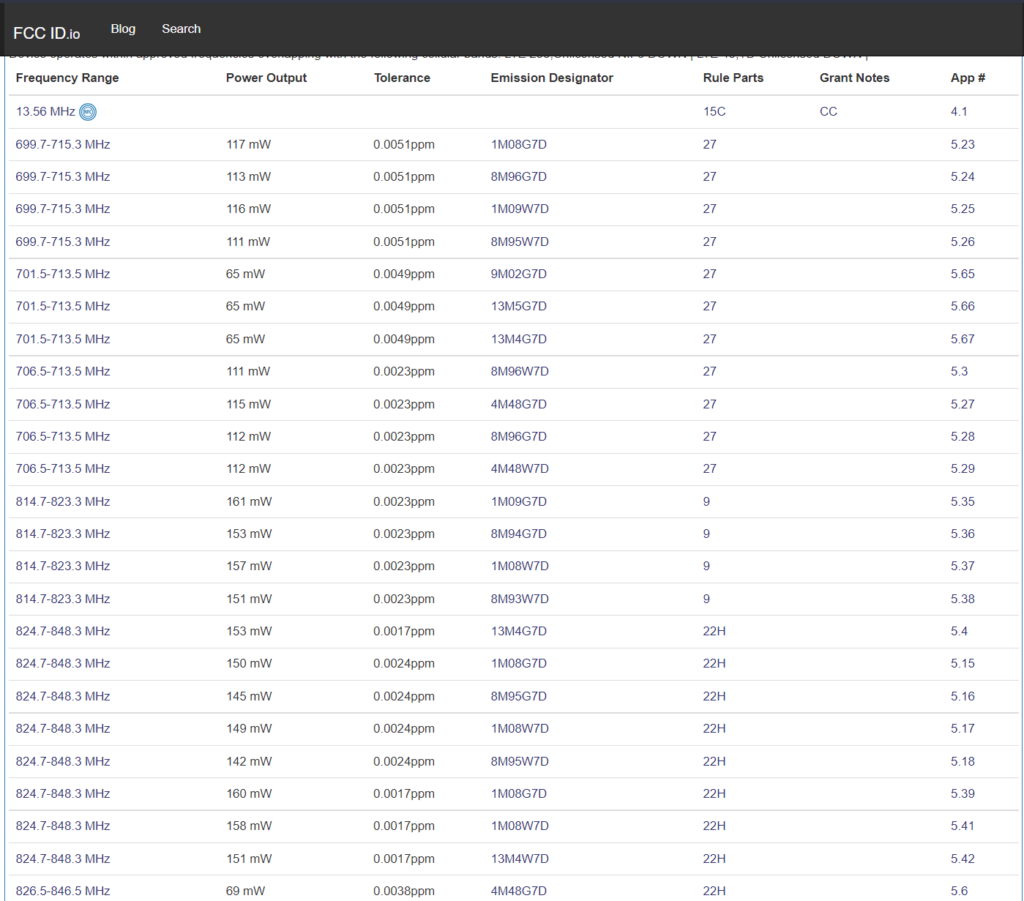The image size is (1024, 901).
Task: Select tolerance 0.0038ppm
Action: [404, 891]
